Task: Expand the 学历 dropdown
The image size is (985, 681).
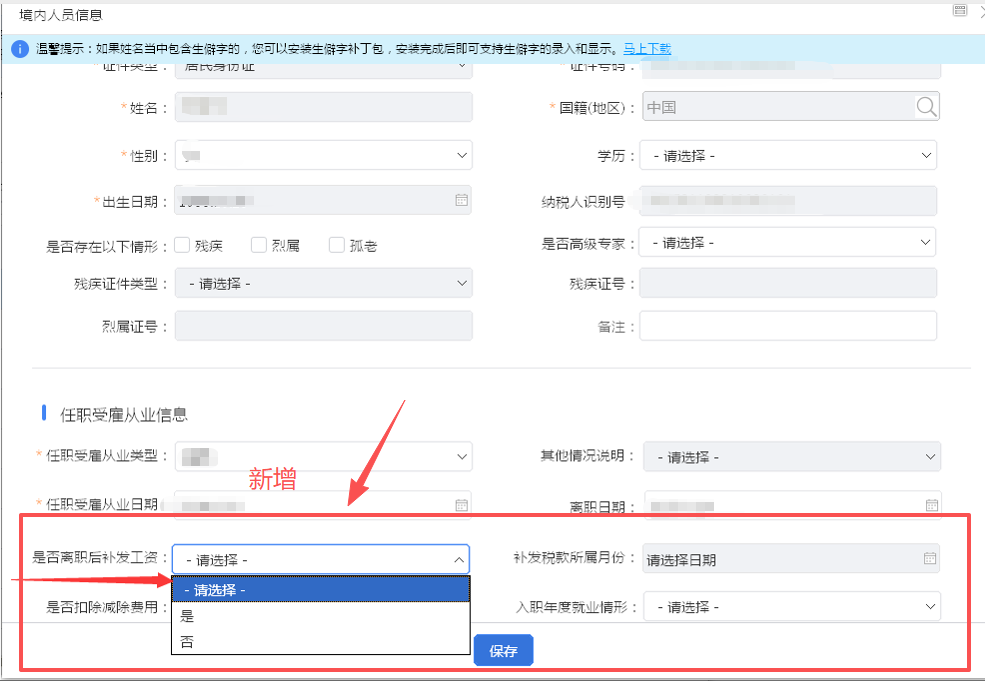Action: 788,156
